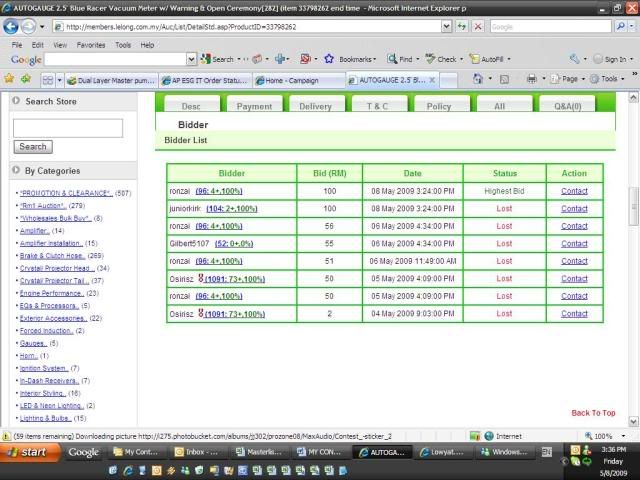Viewport: 640px width, 480px height.
Task: Click the Print icon in command bar
Action: pyautogui.click(x=531, y=79)
